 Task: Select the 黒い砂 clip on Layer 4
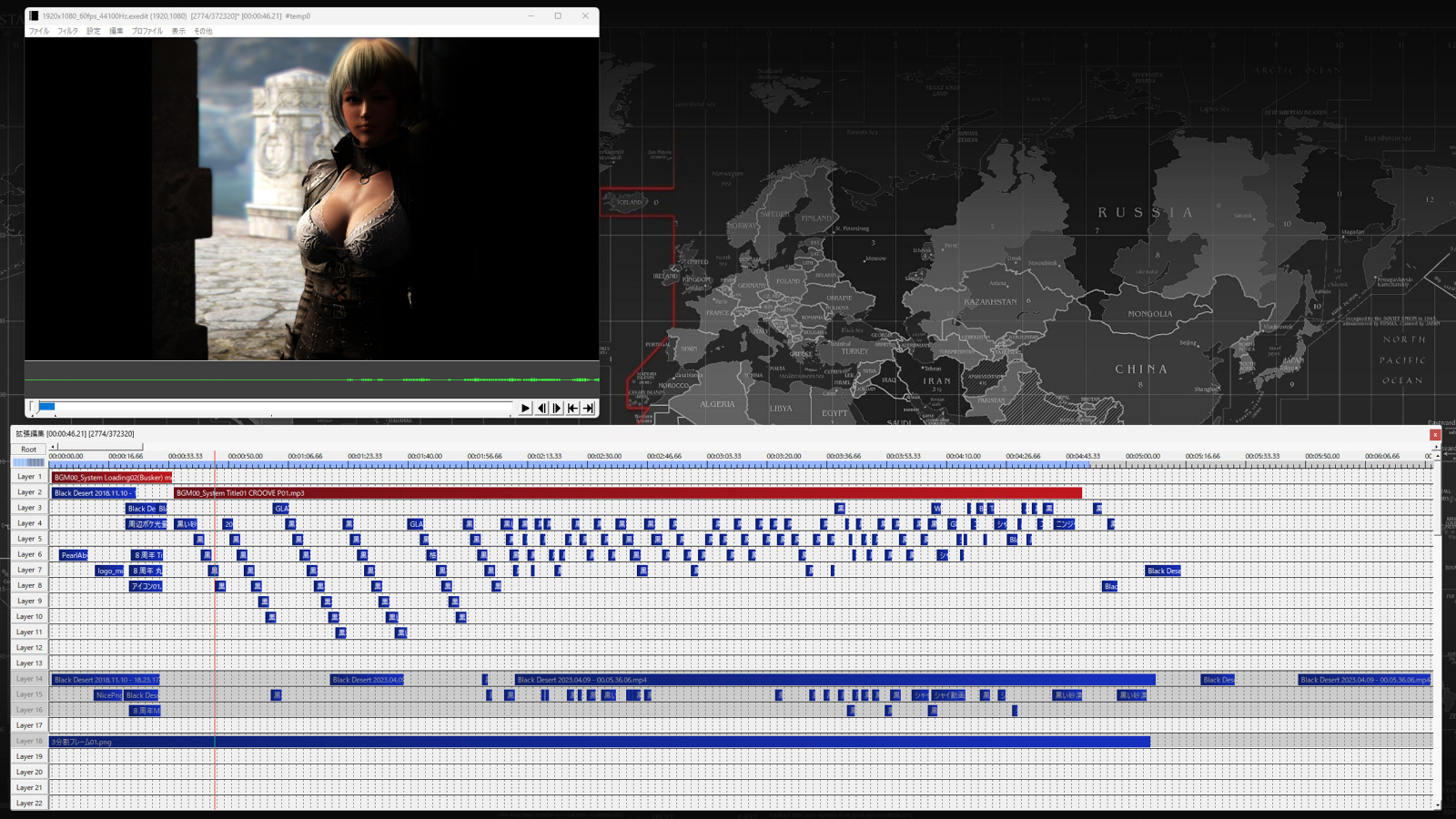186,524
